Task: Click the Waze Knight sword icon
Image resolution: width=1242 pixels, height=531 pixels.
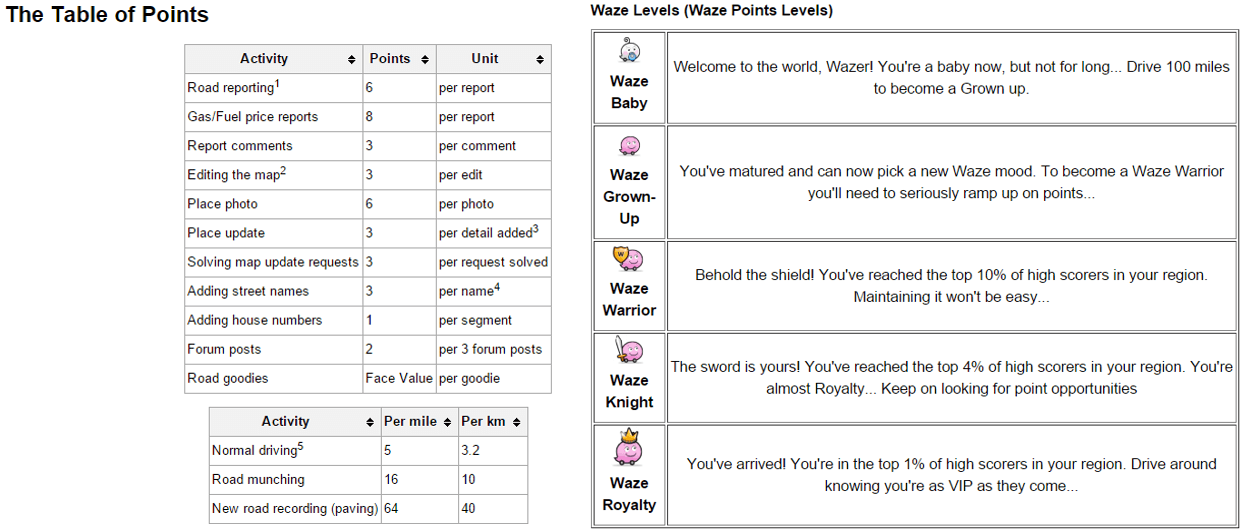Action: (628, 351)
